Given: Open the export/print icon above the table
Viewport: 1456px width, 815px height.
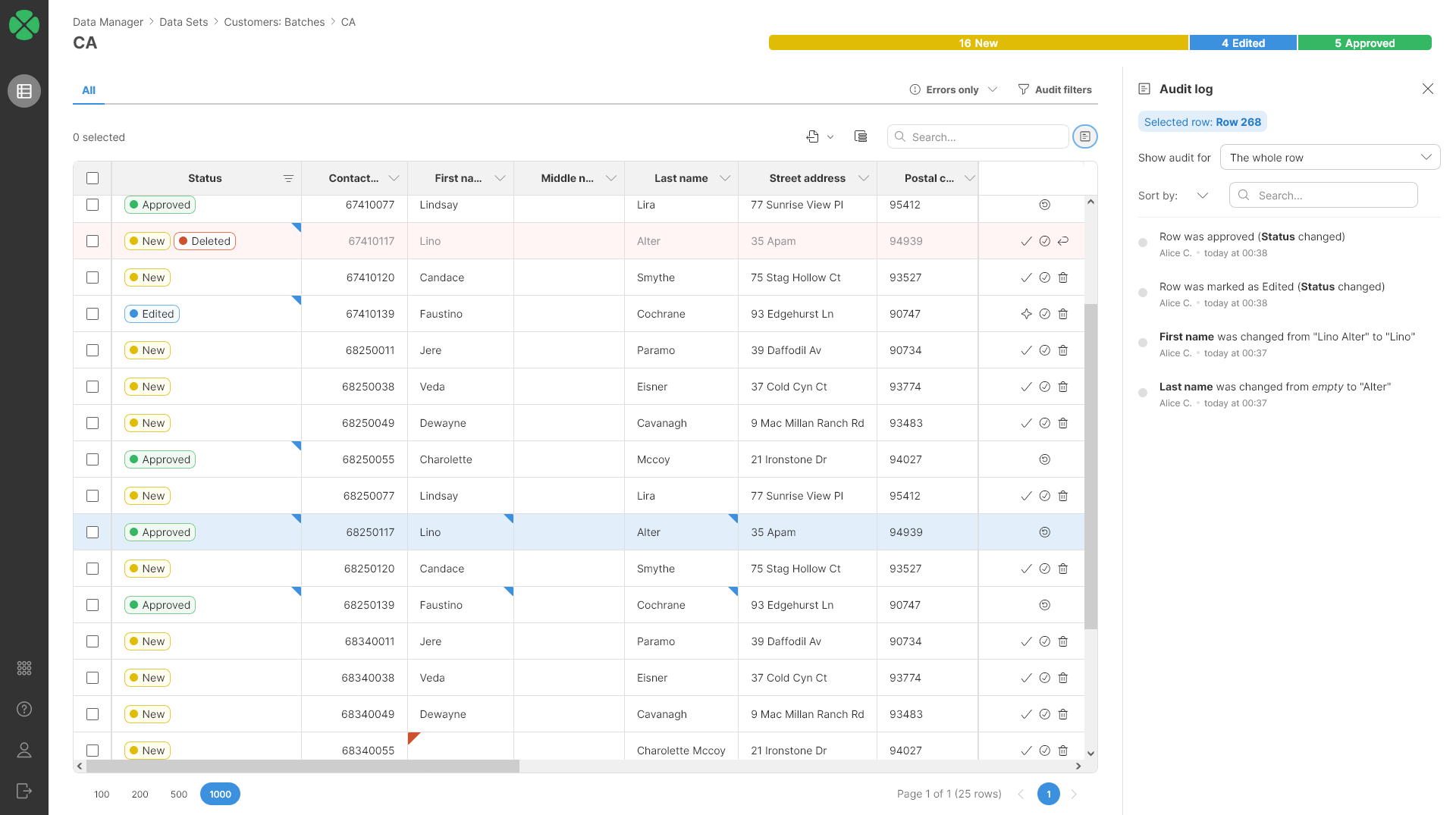Looking at the screenshot, I should pyautogui.click(x=814, y=136).
